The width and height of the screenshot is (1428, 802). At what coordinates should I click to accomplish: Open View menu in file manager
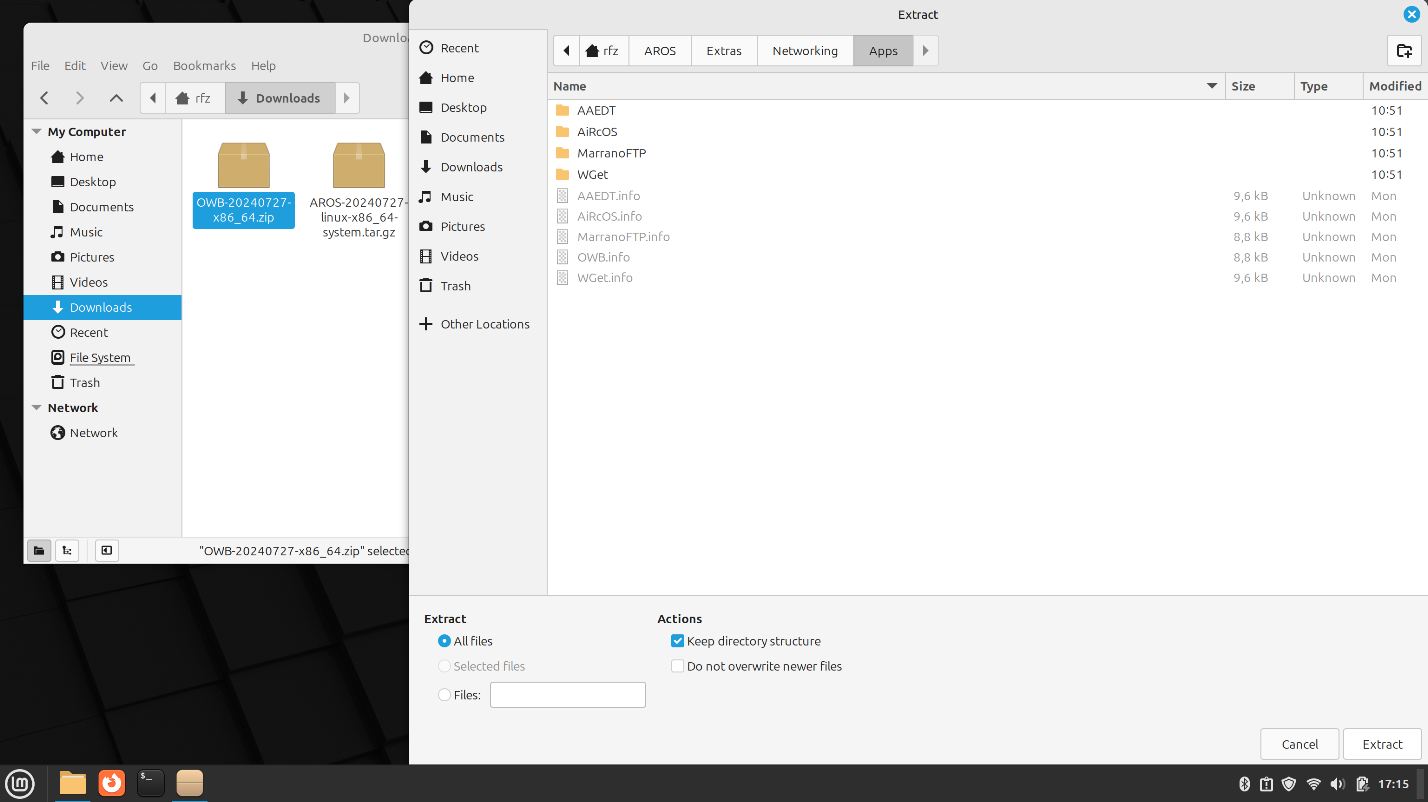(x=114, y=66)
